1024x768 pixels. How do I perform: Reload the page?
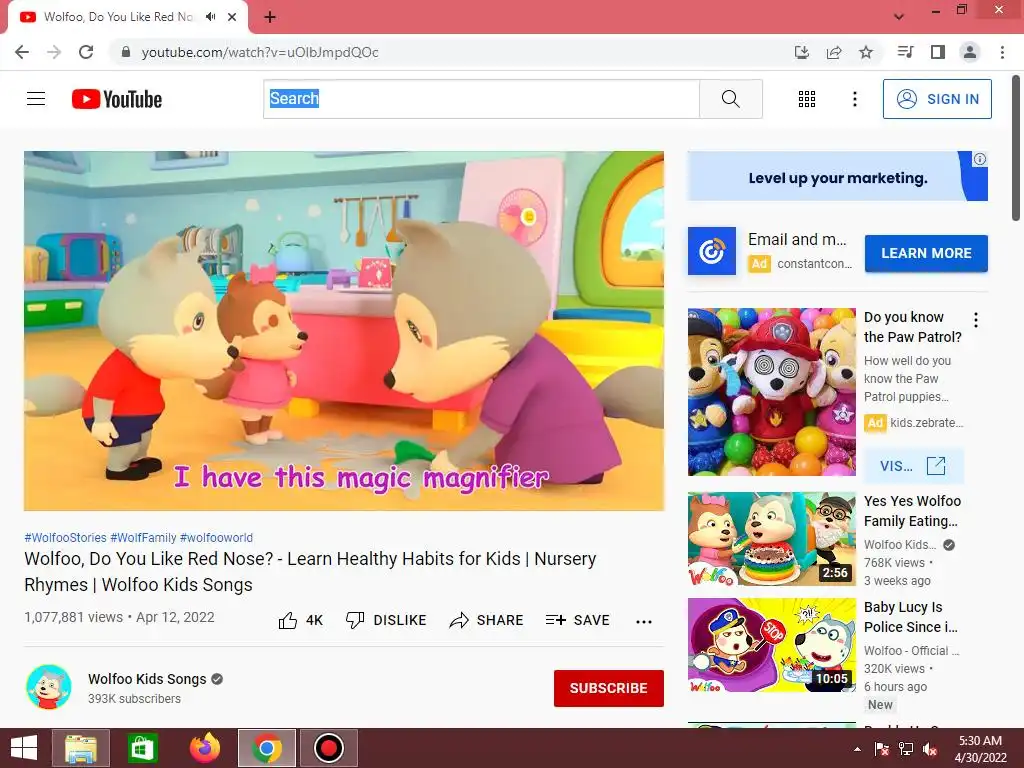click(86, 52)
